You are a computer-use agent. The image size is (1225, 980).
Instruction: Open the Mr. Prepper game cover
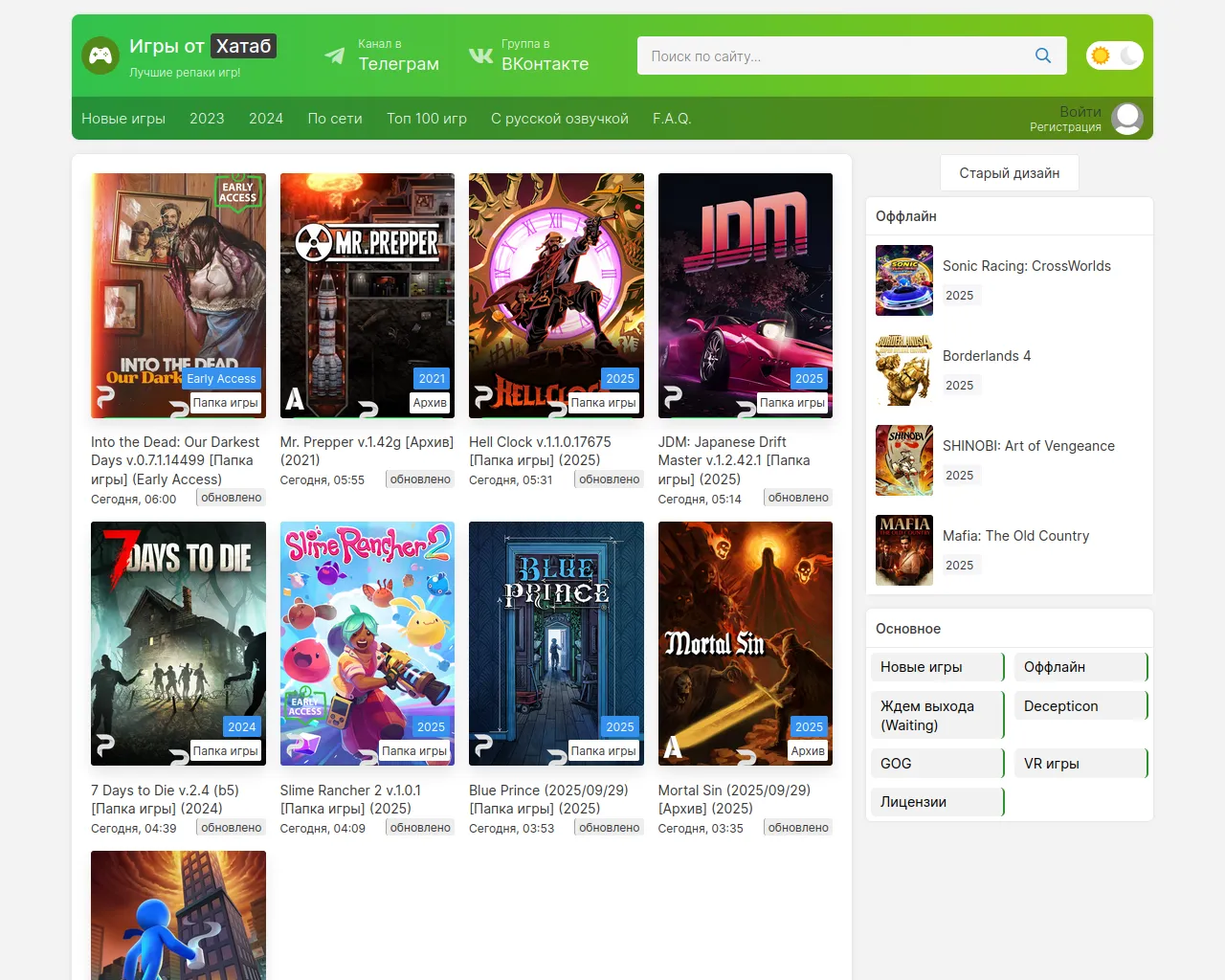point(367,296)
